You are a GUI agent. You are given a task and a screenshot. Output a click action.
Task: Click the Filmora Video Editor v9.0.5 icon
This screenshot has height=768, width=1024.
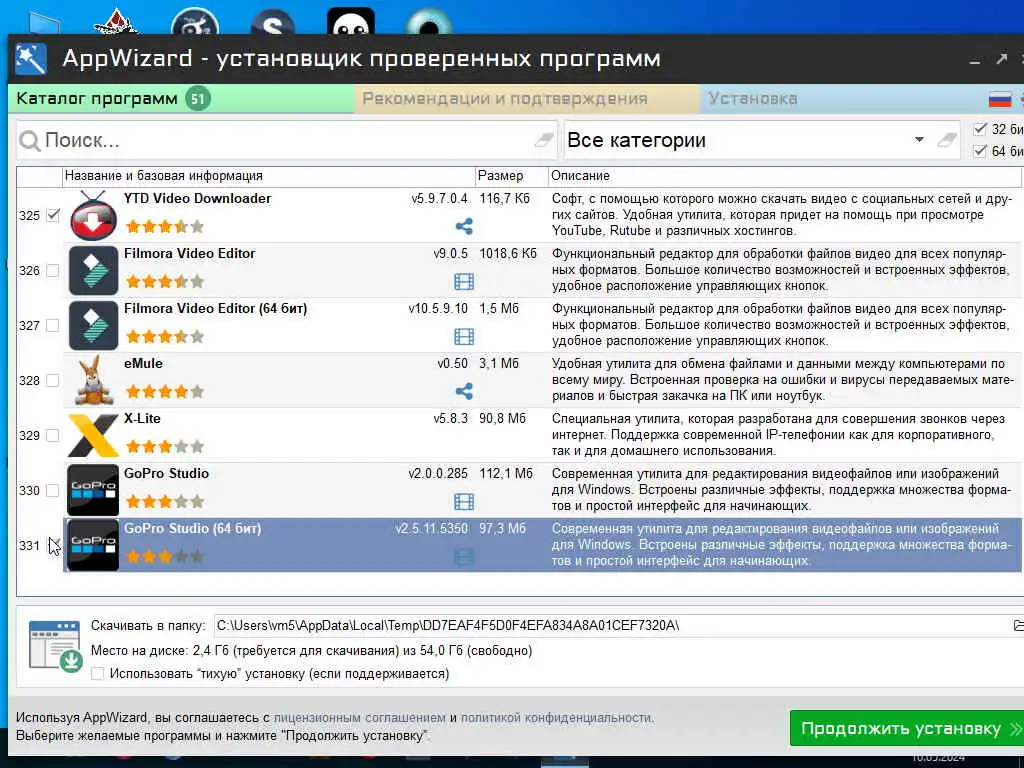point(93,270)
